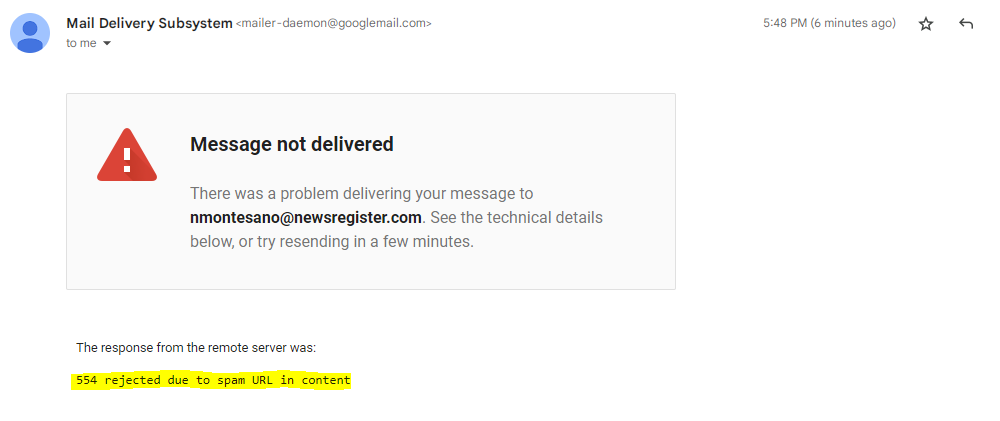Click the "to me" recipient text
Image resolution: width=1000 pixels, height=421 pixels.
pos(81,43)
